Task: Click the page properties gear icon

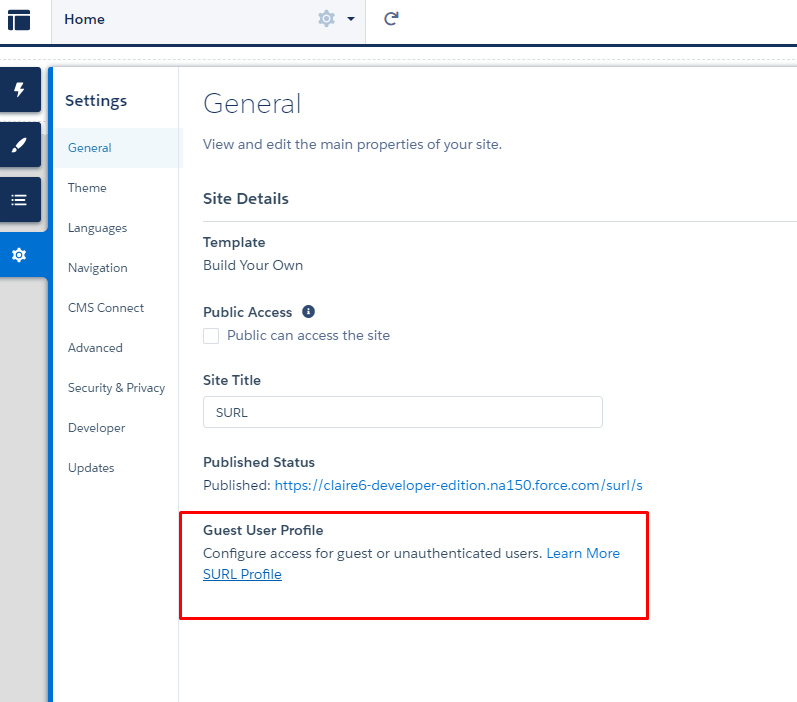Action: pos(326,19)
